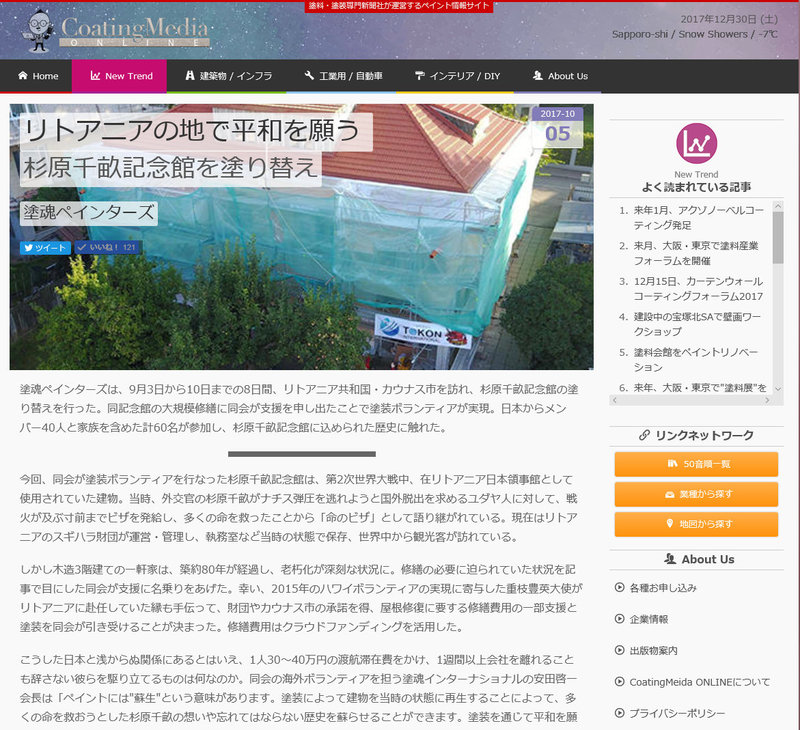800x730 pixels.
Task: Click the paint roller icon beside インテリア
Action: (x=419, y=75)
